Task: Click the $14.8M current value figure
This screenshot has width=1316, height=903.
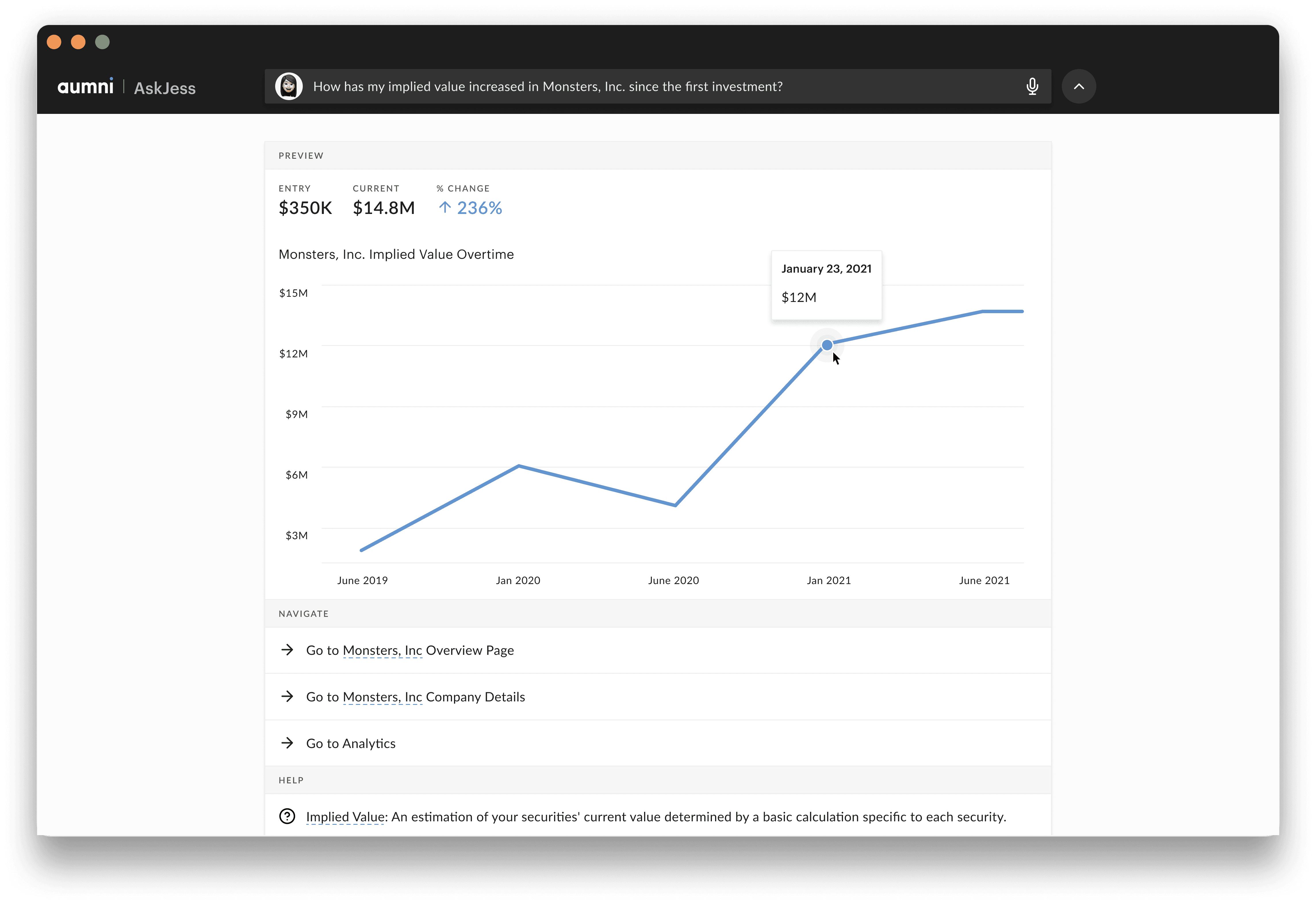Action: 383,208
